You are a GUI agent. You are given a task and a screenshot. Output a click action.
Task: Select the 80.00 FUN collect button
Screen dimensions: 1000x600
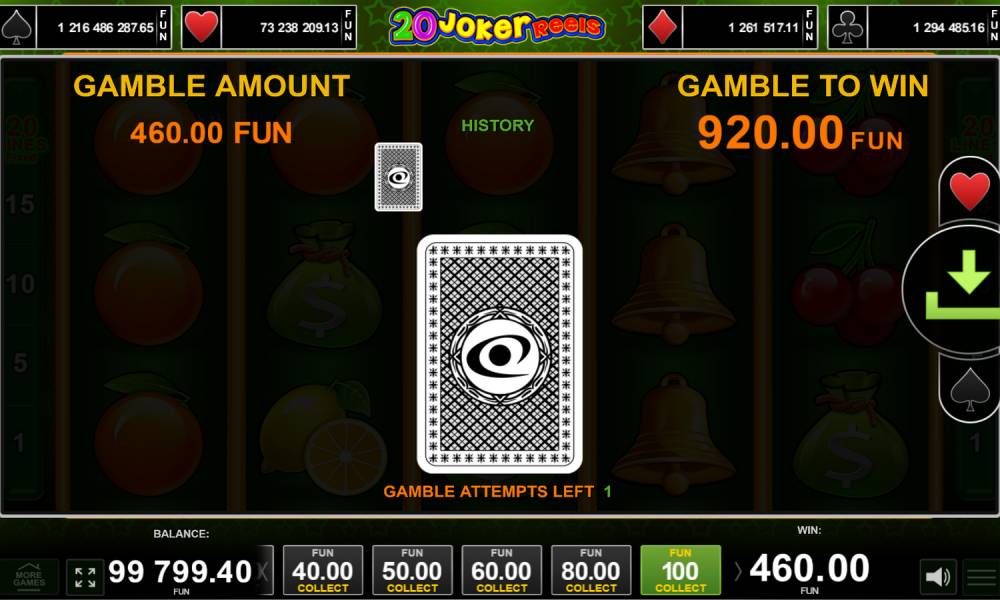[591, 570]
